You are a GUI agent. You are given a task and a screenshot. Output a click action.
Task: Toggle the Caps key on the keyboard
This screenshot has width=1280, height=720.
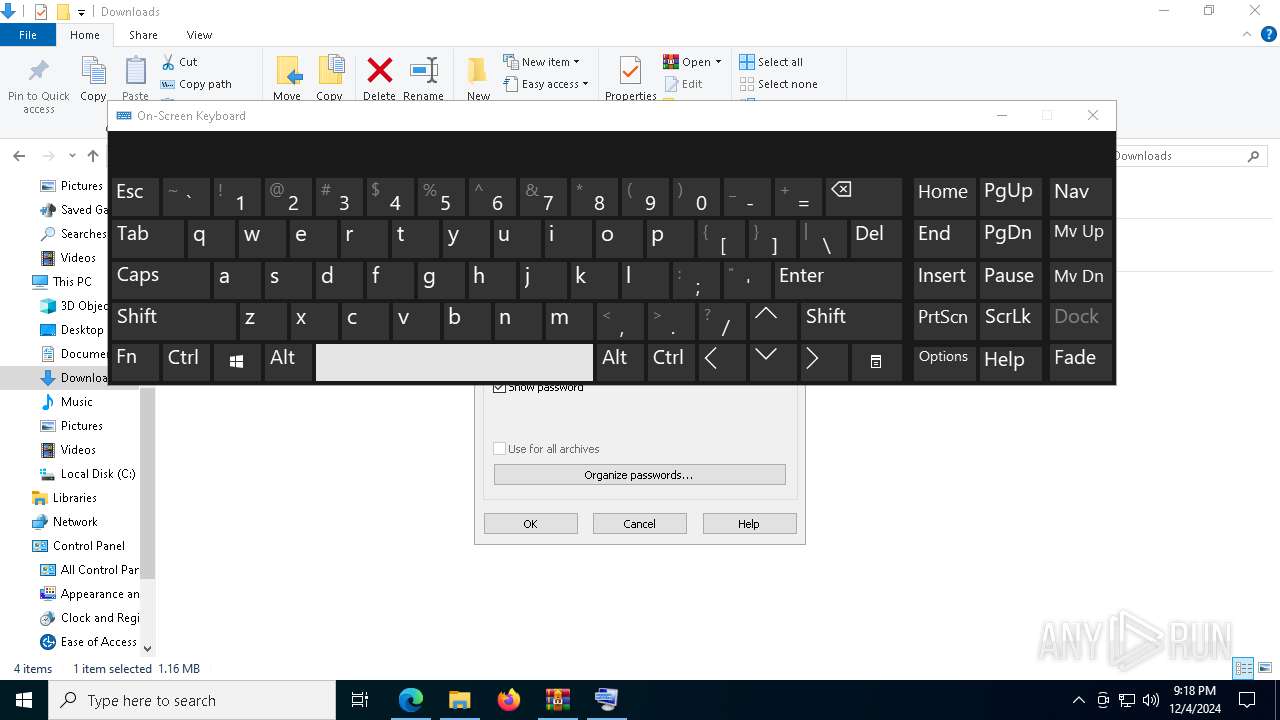[159, 279]
